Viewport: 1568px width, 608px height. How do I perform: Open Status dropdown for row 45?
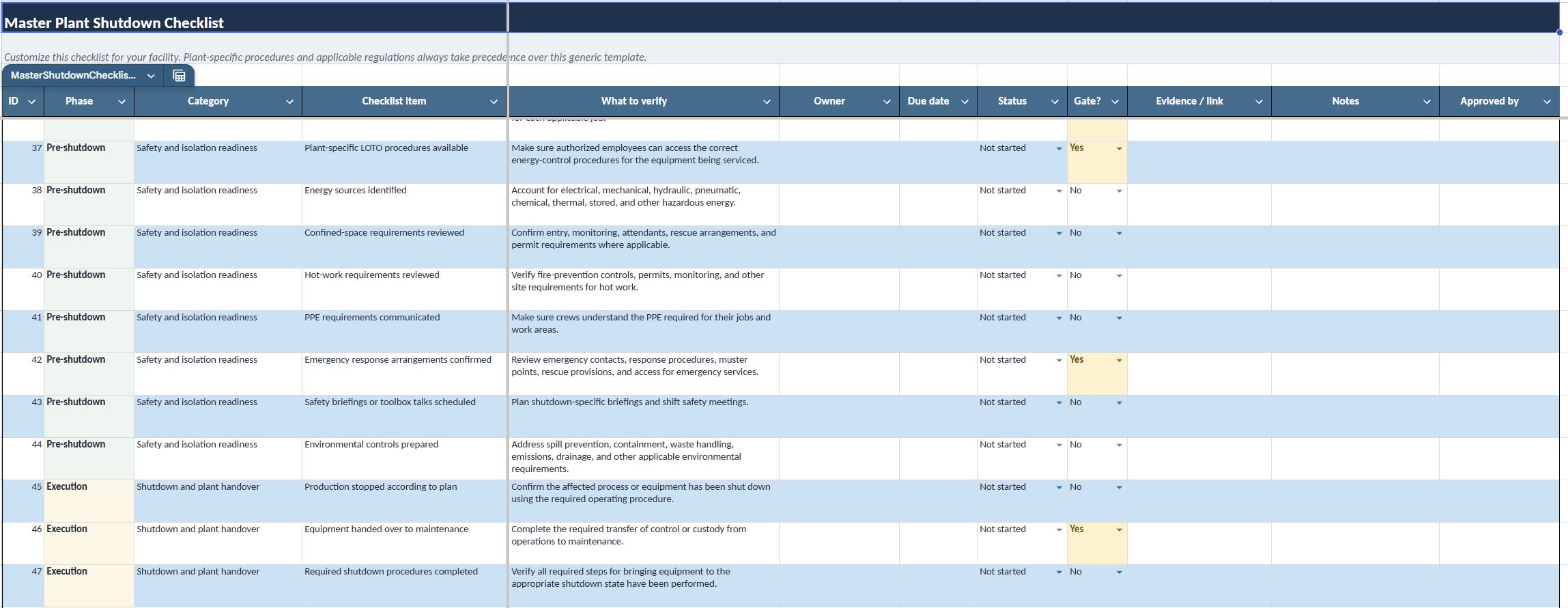(x=1059, y=488)
